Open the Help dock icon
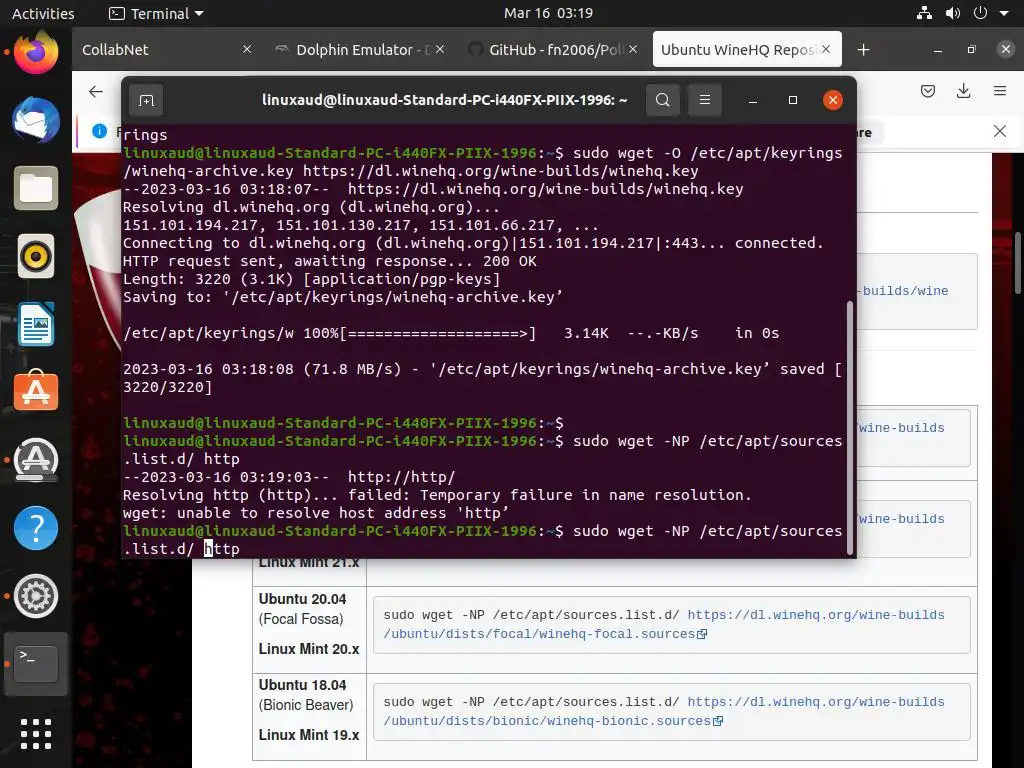Screen dimensions: 1024x768 (x=36, y=528)
